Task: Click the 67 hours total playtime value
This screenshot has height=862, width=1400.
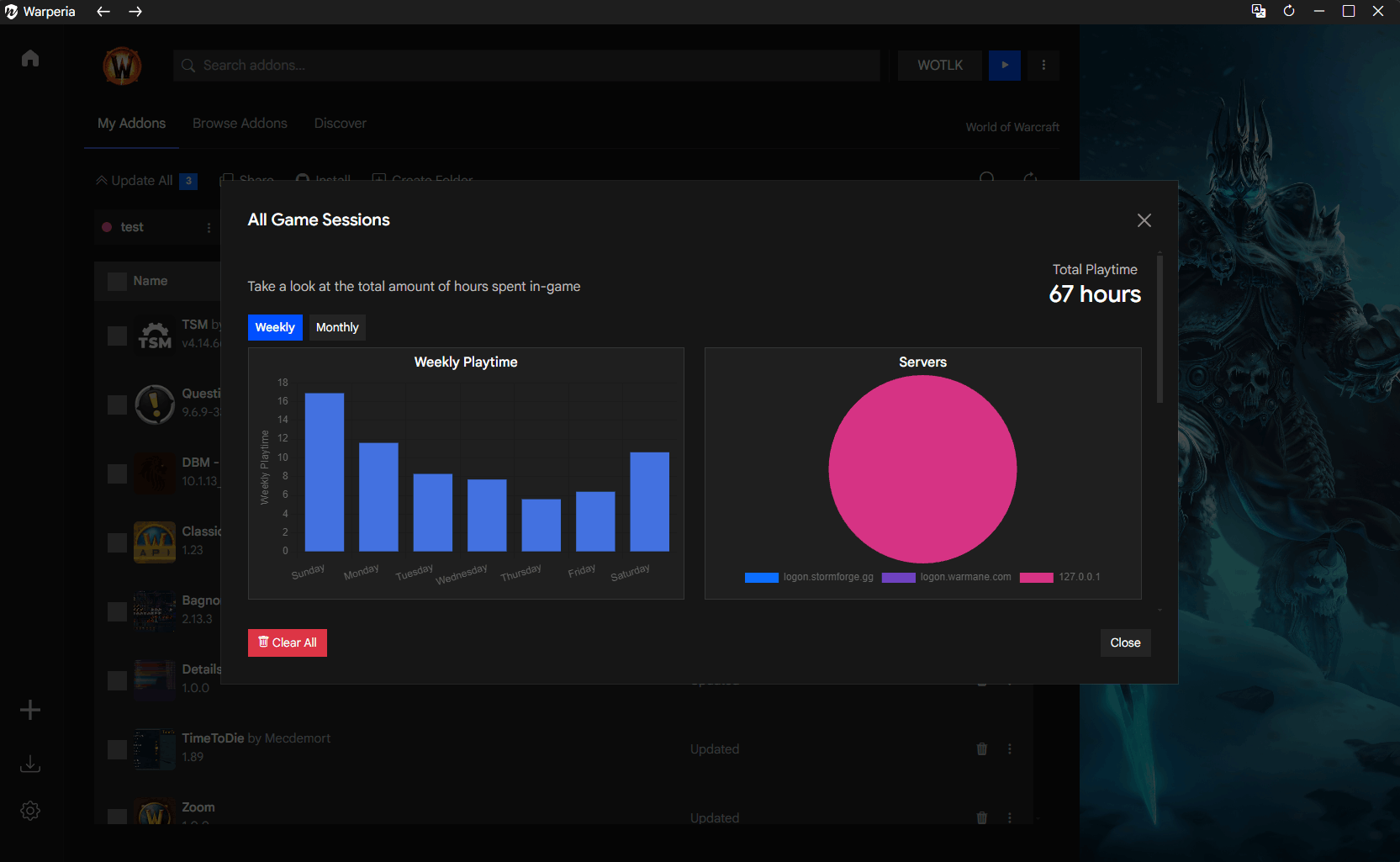Action: (x=1095, y=294)
